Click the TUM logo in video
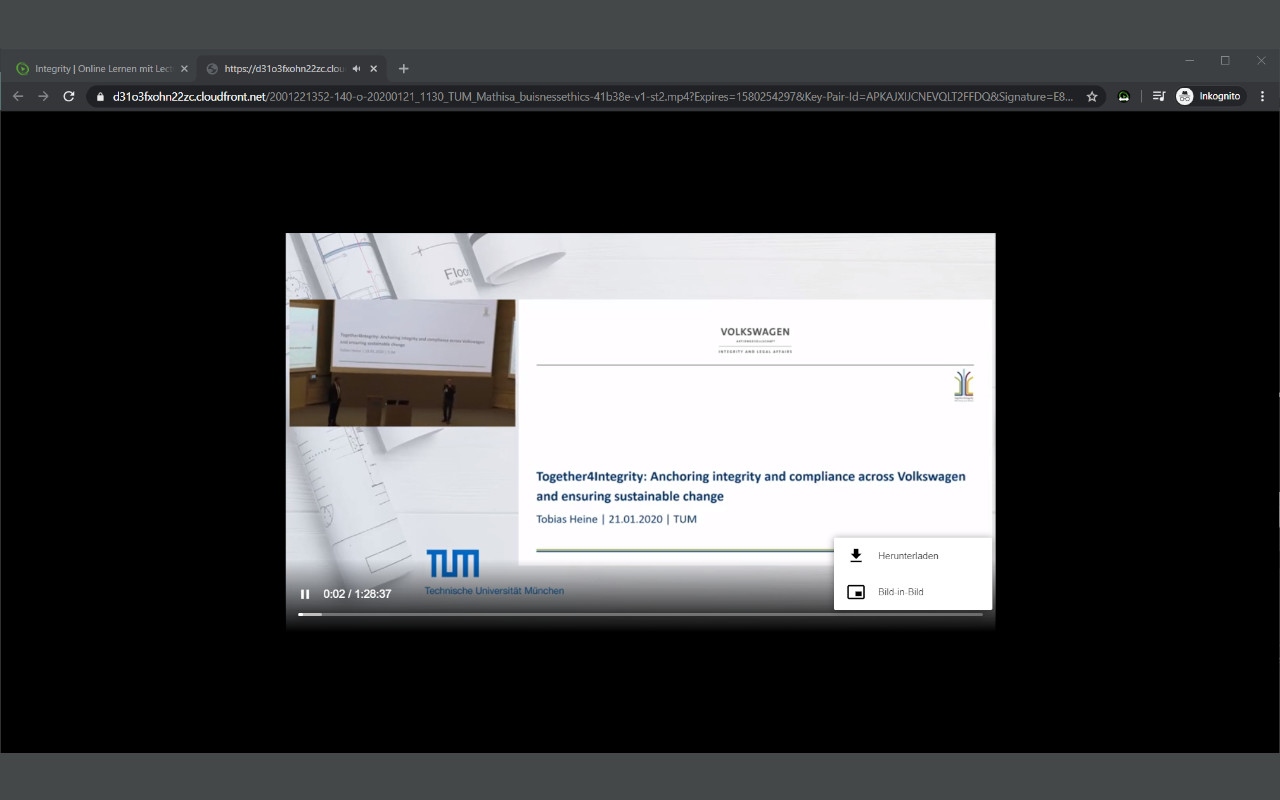 pyautogui.click(x=452, y=563)
